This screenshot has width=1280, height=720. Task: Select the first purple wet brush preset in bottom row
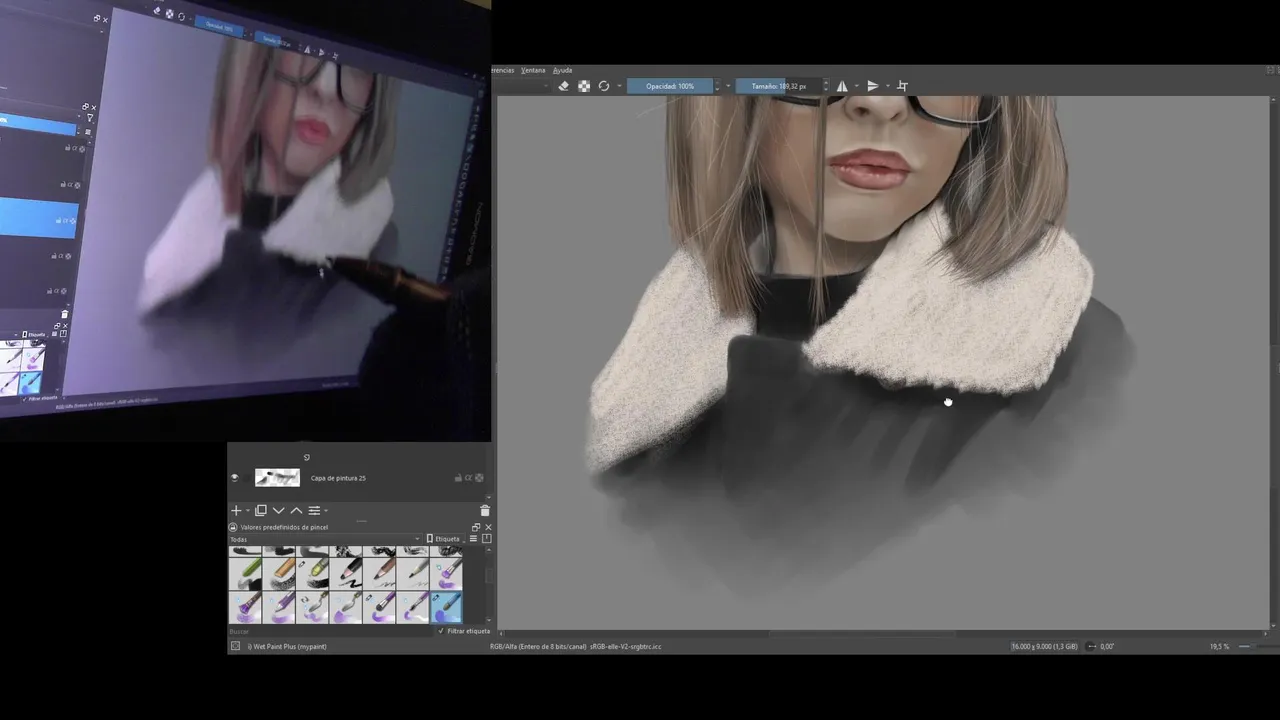(245, 607)
